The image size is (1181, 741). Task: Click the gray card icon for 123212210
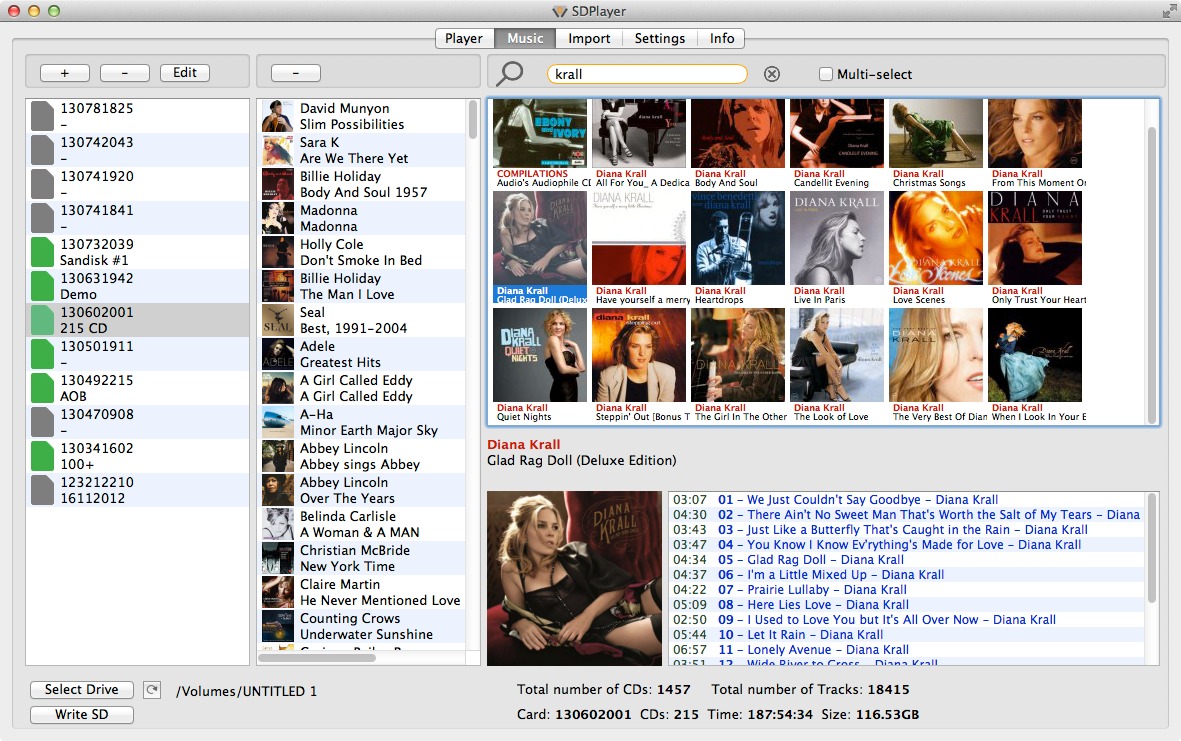click(42, 489)
